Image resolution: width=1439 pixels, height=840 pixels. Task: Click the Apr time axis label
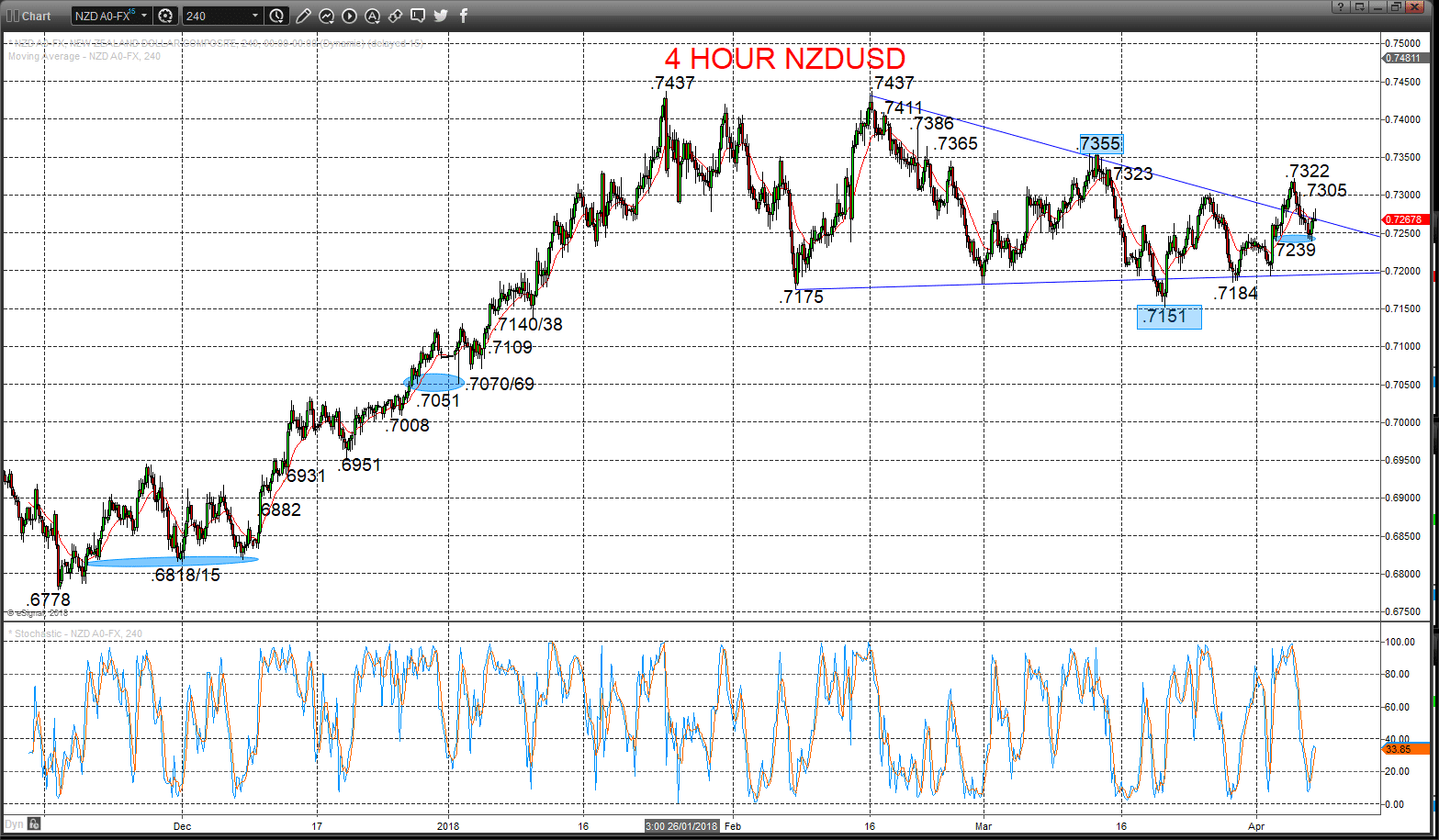(x=1255, y=825)
